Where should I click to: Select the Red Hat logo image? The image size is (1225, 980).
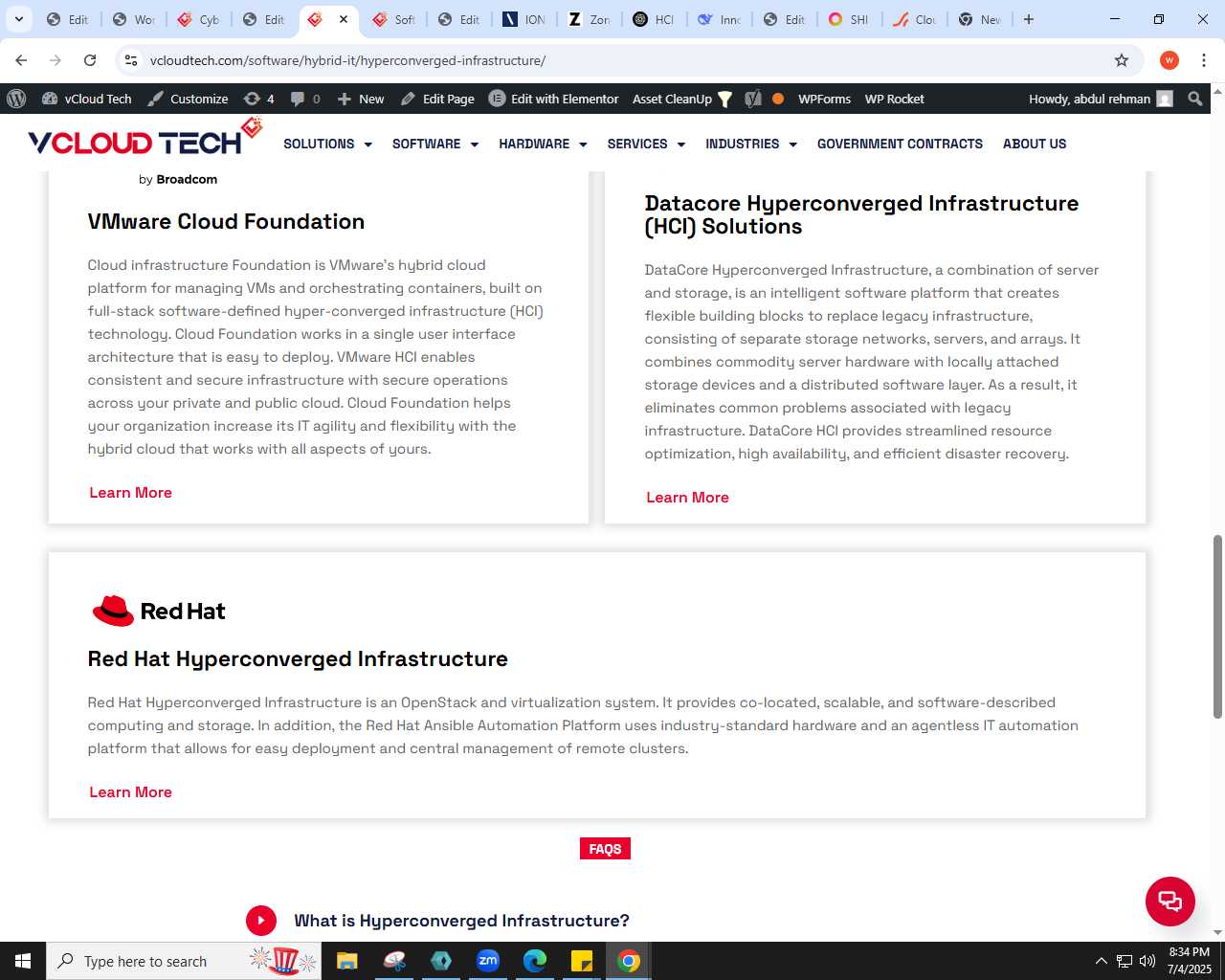tap(159, 611)
